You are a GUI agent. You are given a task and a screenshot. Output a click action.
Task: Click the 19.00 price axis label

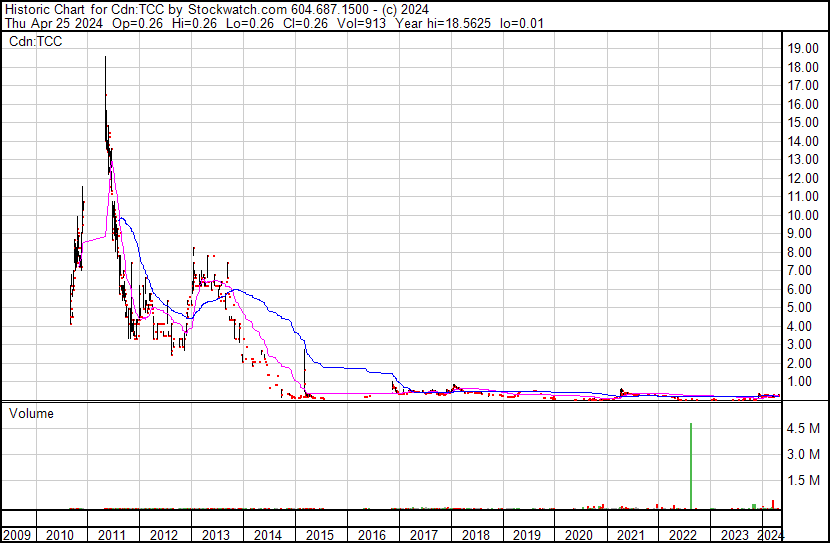click(x=803, y=48)
